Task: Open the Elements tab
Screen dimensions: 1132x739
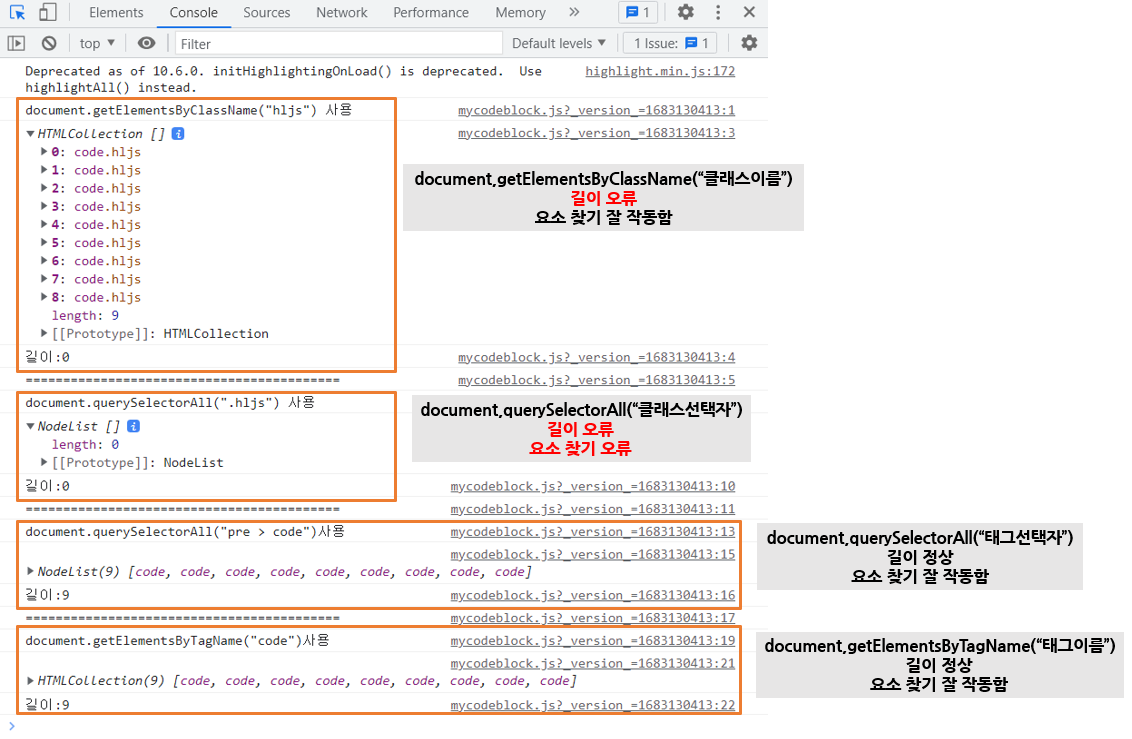Action: click(116, 12)
